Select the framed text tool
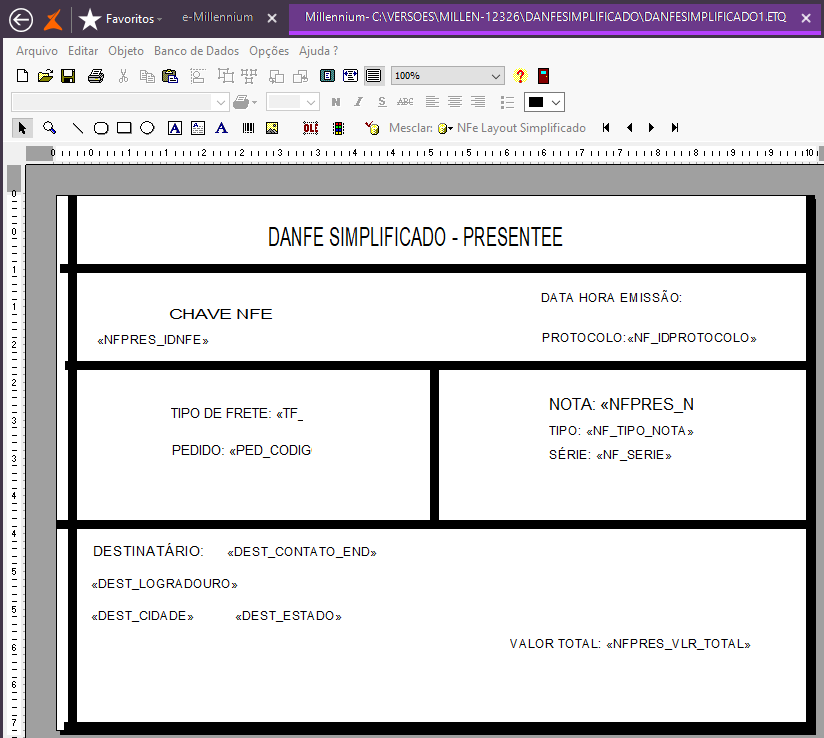Image resolution: width=824 pixels, height=738 pixels. point(175,128)
